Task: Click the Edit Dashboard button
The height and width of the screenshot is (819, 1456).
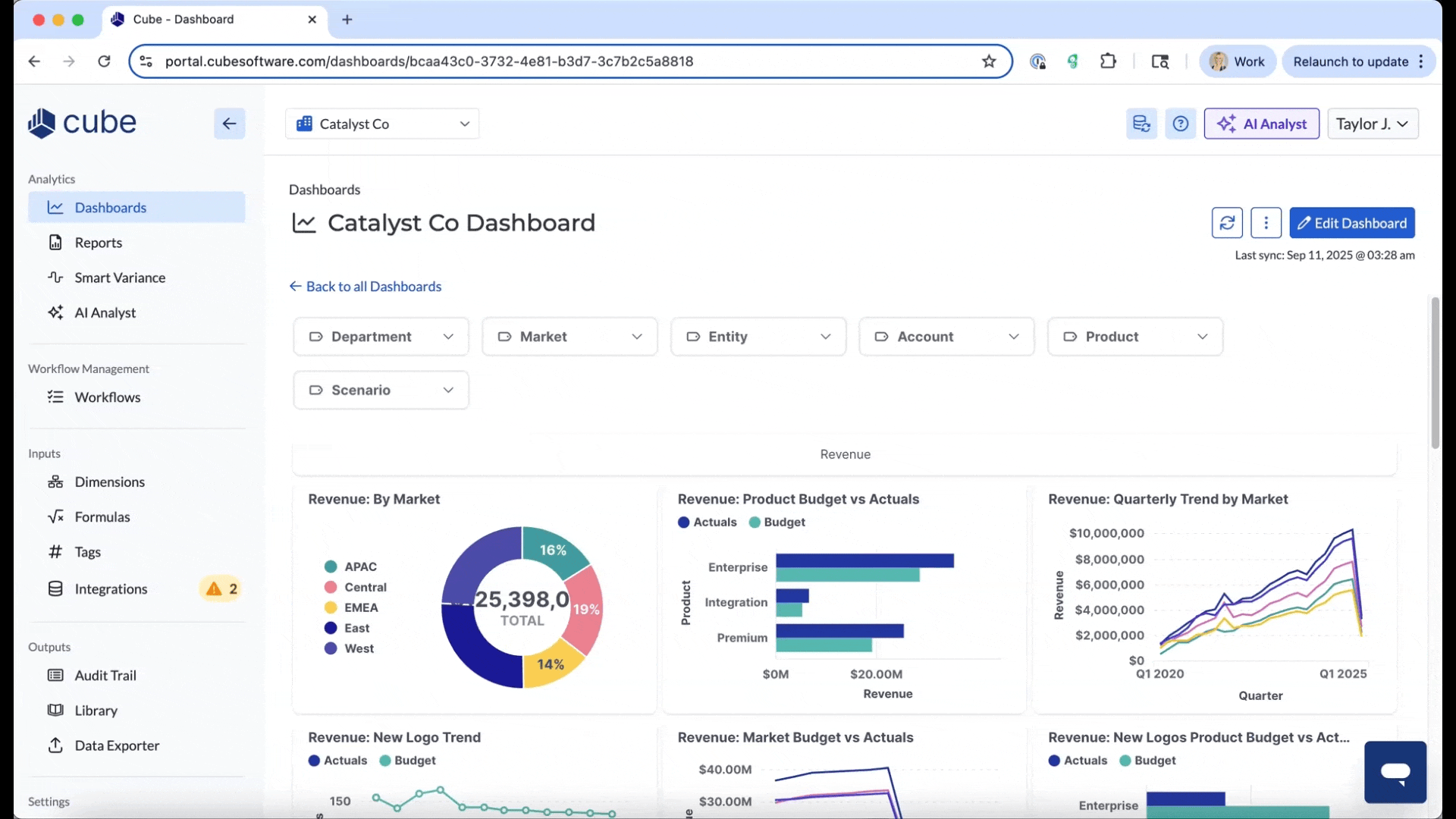Action: coord(1351,223)
